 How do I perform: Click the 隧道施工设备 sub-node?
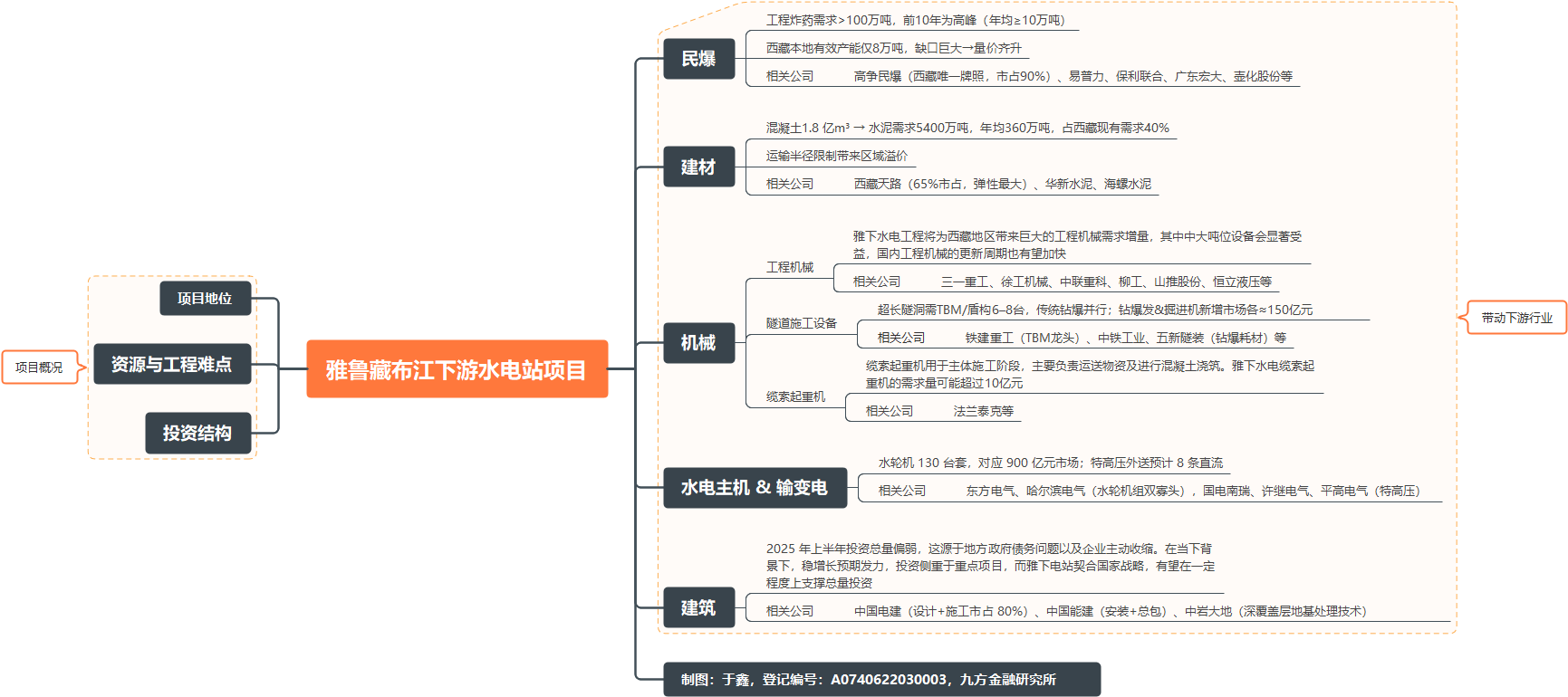(x=802, y=323)
